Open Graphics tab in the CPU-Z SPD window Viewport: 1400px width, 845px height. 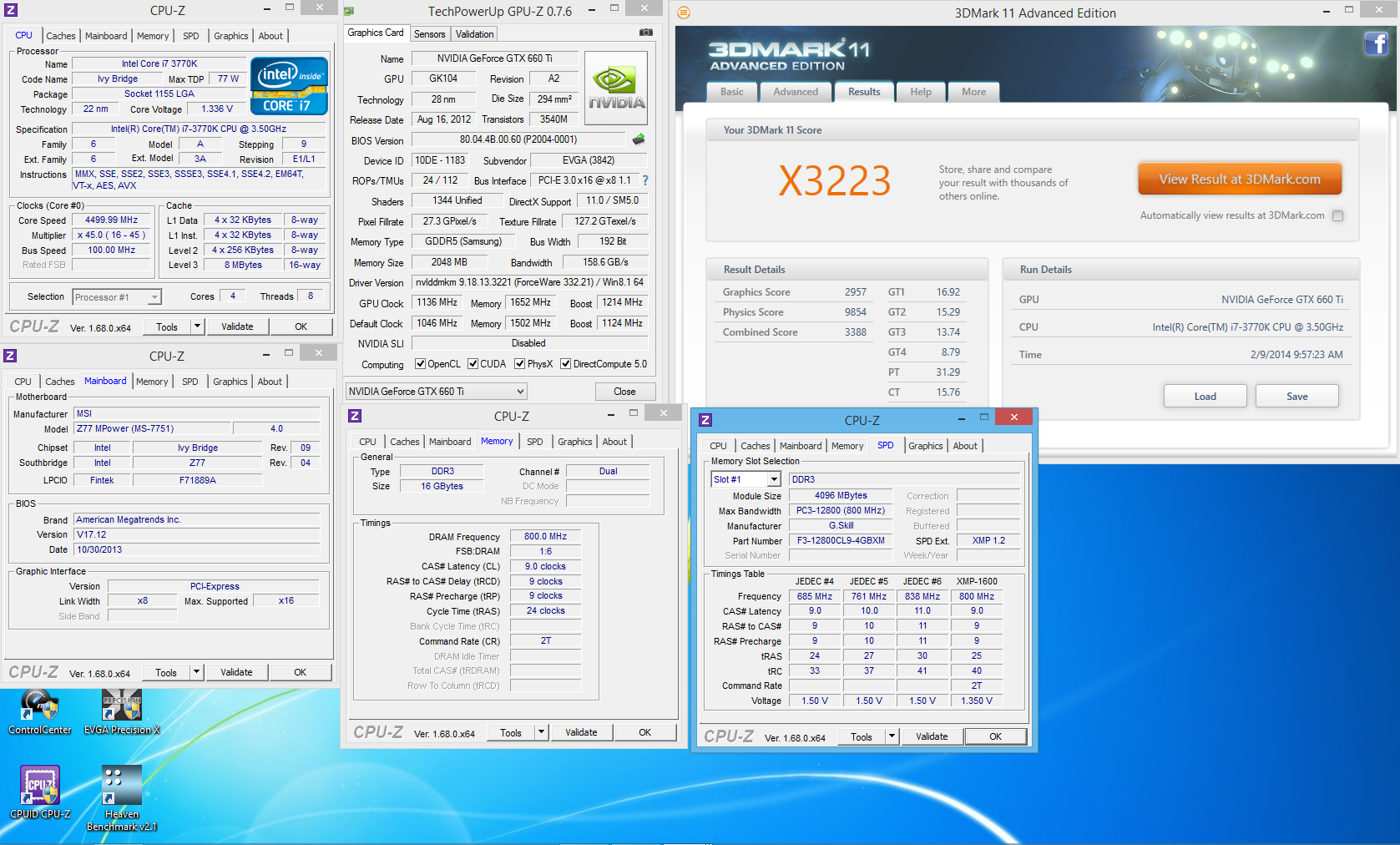pyautogui.click(x=925, y=446)
